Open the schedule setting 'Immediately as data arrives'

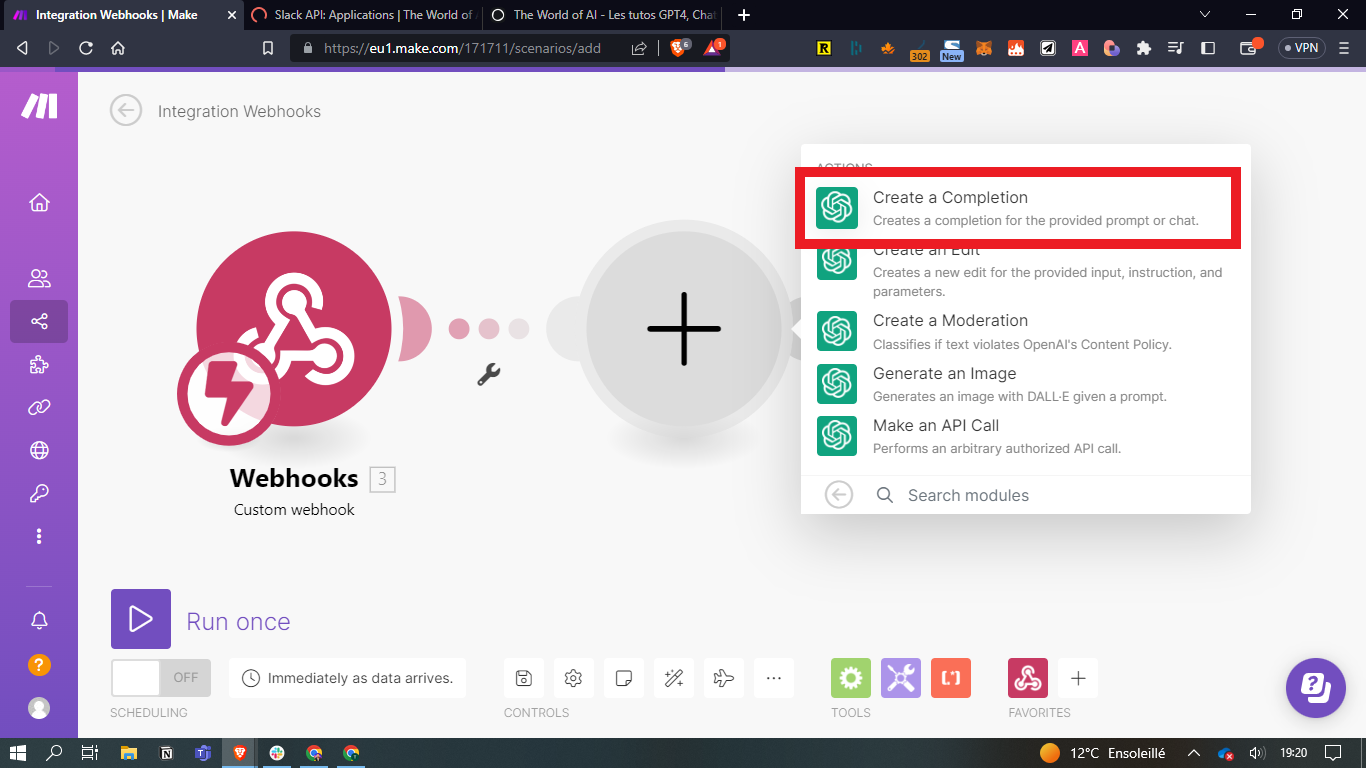click(x=348, y=678)
